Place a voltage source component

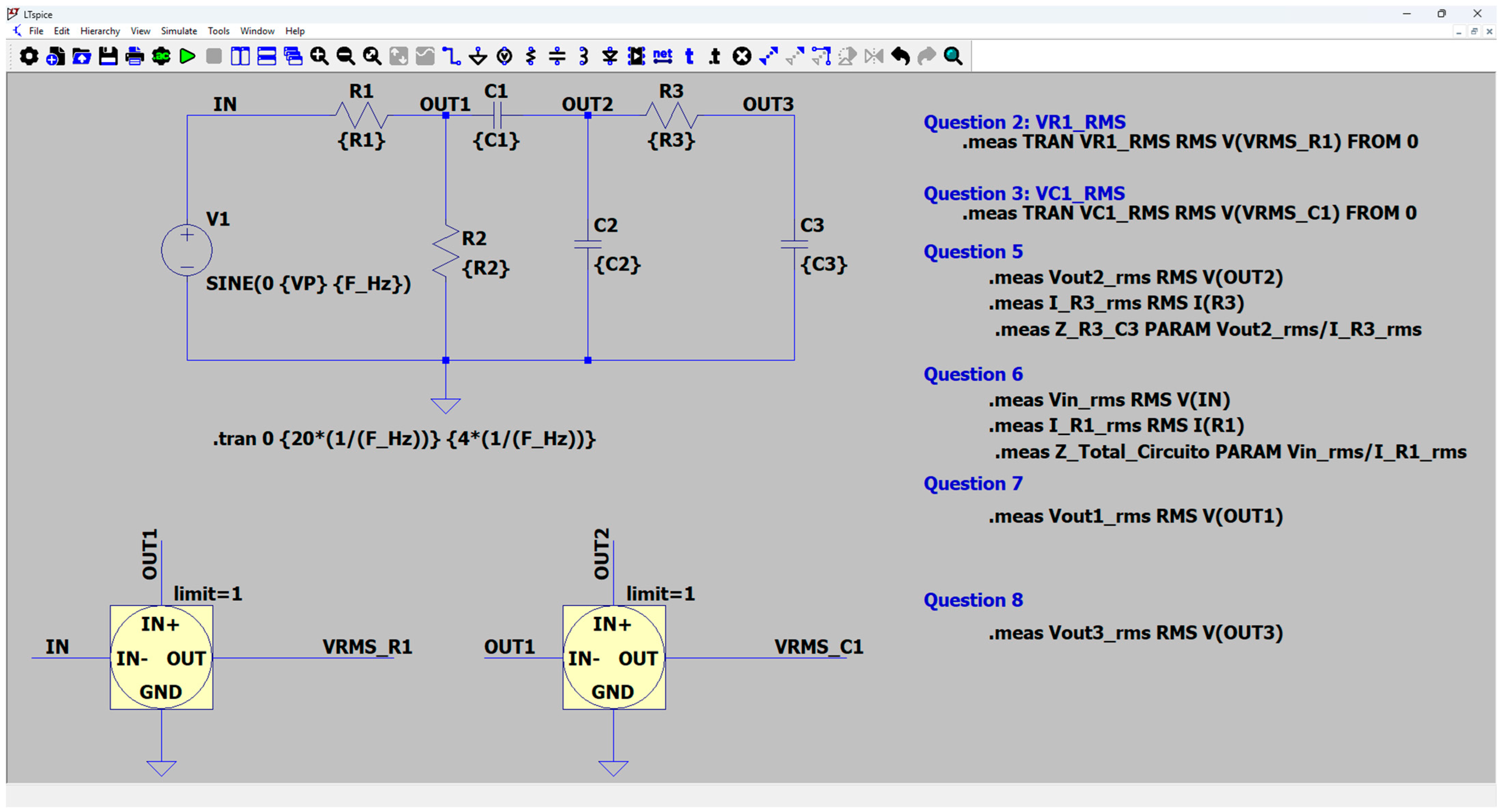(x=505, y=56)
